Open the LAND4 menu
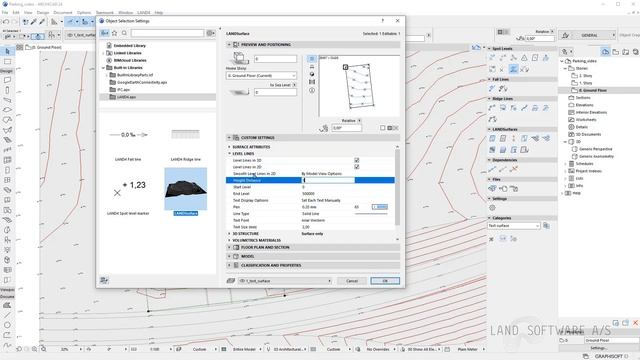The width and height of the screenshot is (640, 360). pos(144,13)
